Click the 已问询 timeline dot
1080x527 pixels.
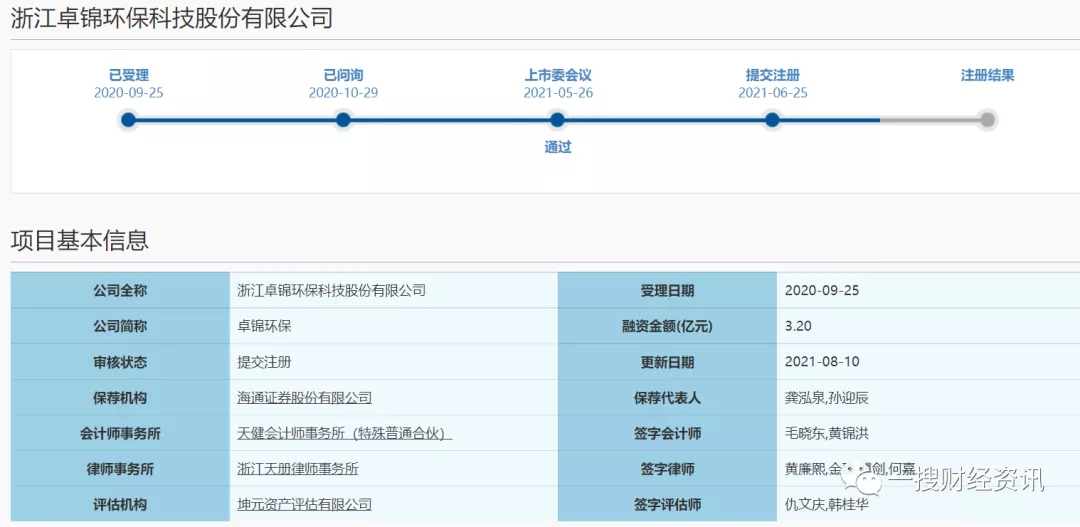pos(343,120)
